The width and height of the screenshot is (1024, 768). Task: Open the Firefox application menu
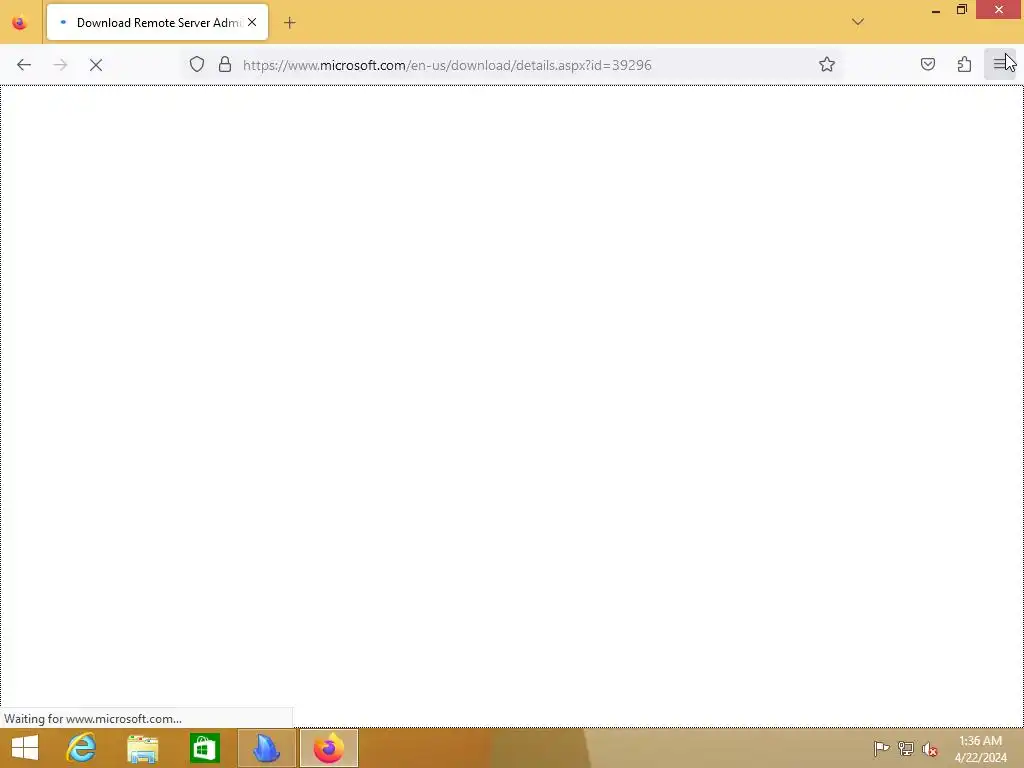coord(999,64)
